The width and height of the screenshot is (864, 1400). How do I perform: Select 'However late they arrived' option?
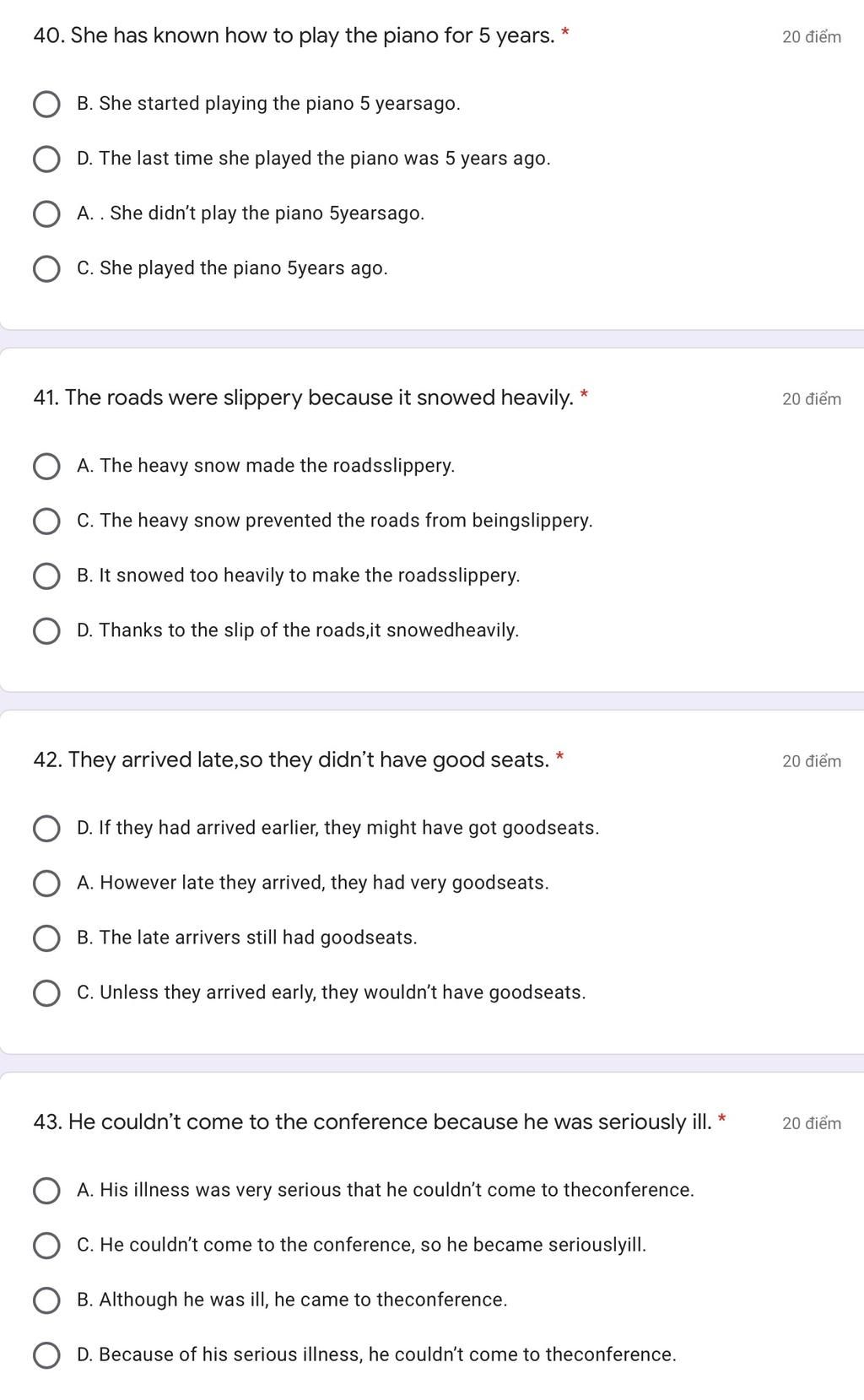46,884
